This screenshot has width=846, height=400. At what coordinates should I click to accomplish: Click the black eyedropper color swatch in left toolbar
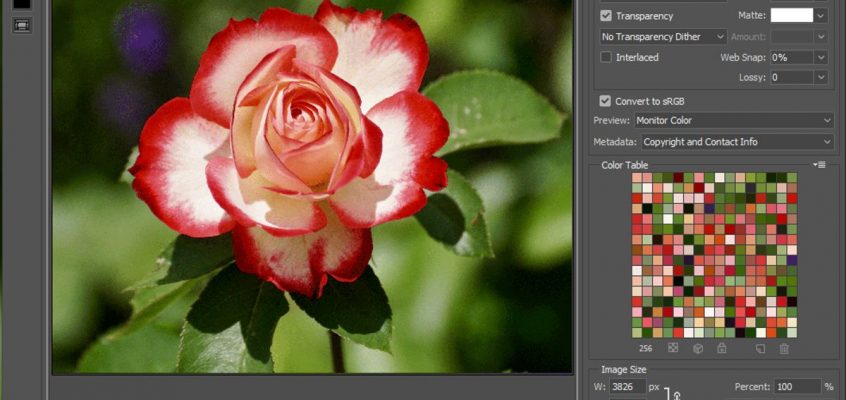pos(22,4)
